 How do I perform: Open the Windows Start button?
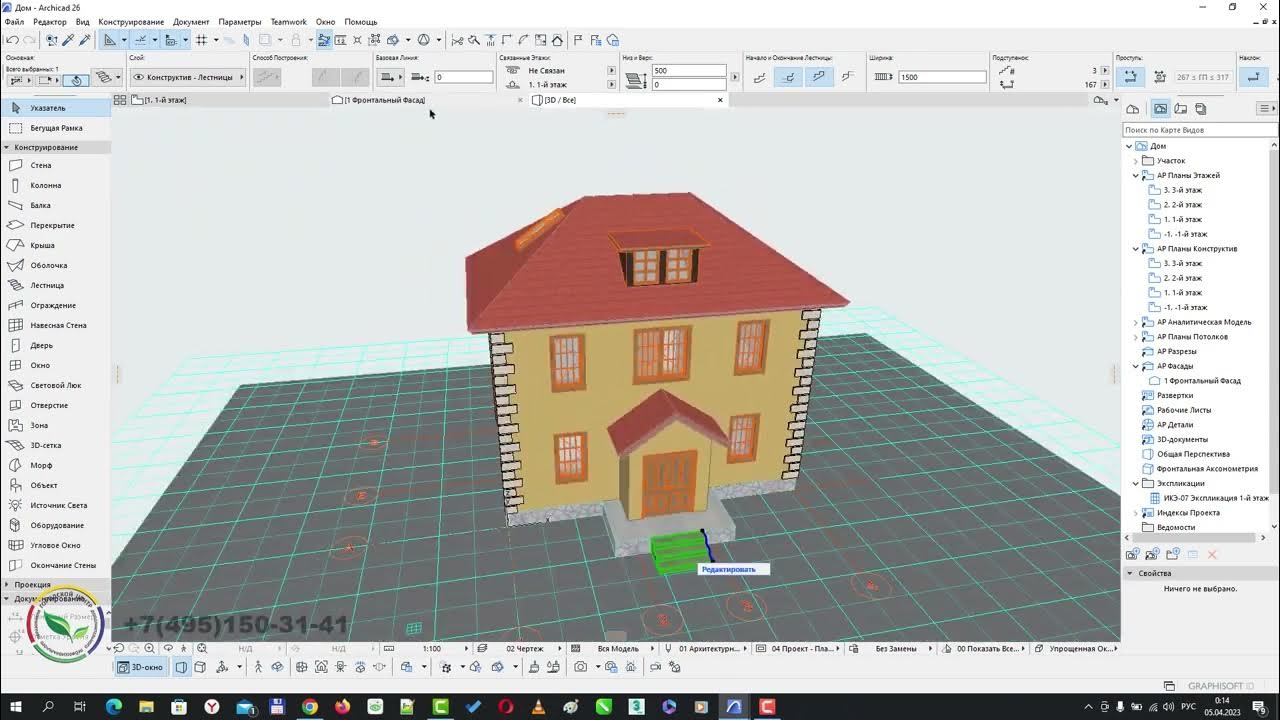tap(16, 707)
